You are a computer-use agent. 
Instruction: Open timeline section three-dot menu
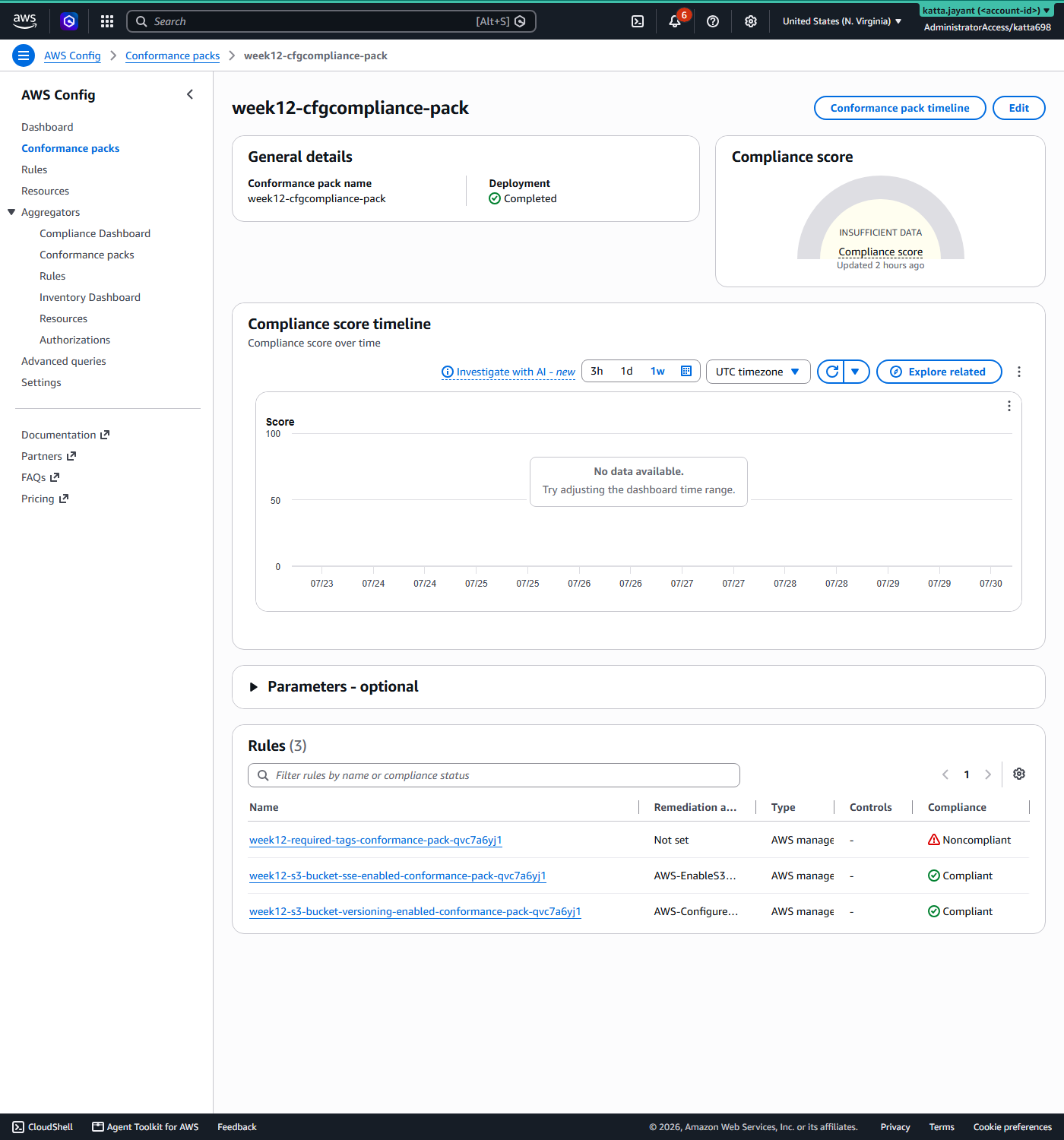pyautogui.click(x=1019, y=372)
